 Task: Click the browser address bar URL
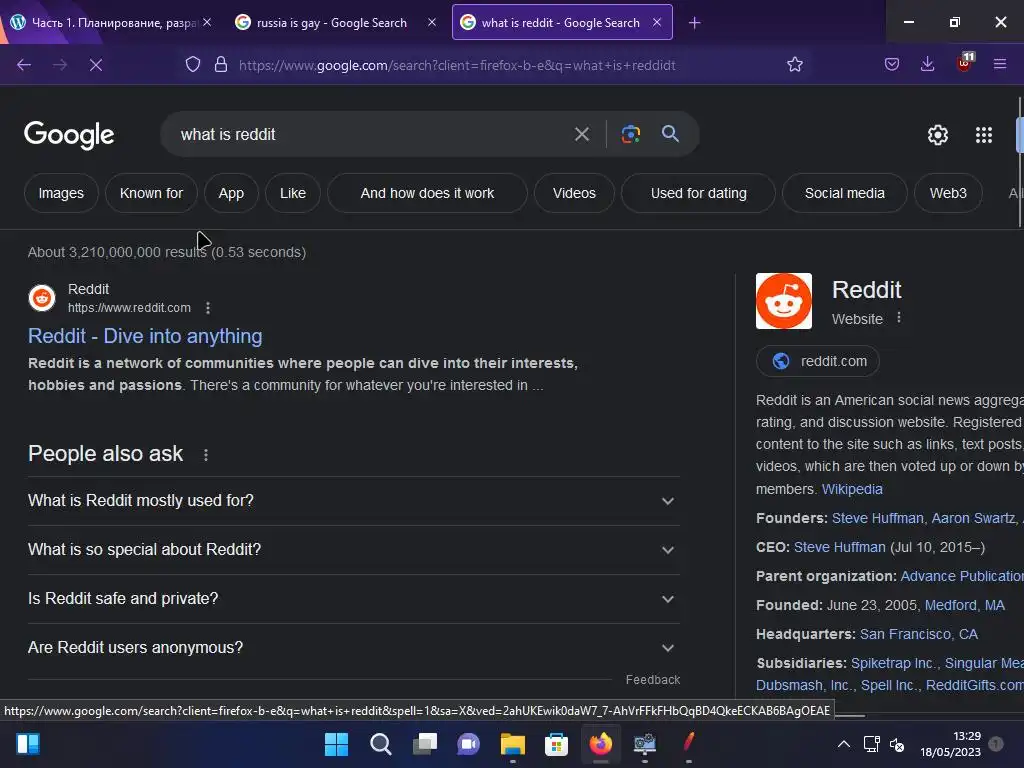coord(457,65)
